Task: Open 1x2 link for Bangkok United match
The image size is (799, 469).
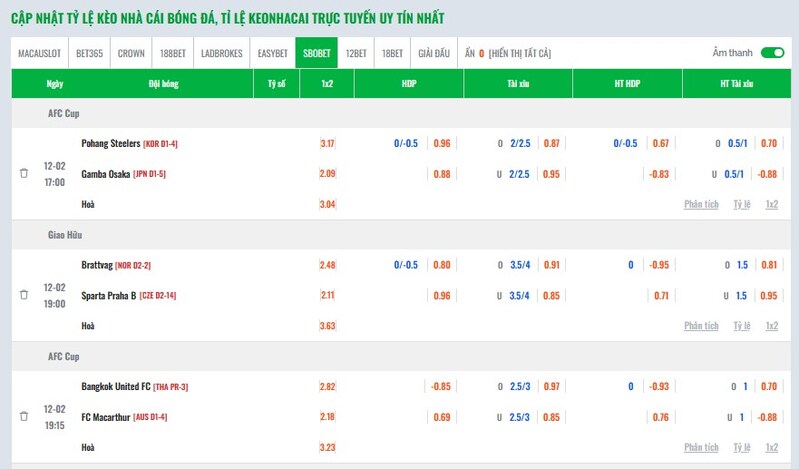Action: pos(771,447)
